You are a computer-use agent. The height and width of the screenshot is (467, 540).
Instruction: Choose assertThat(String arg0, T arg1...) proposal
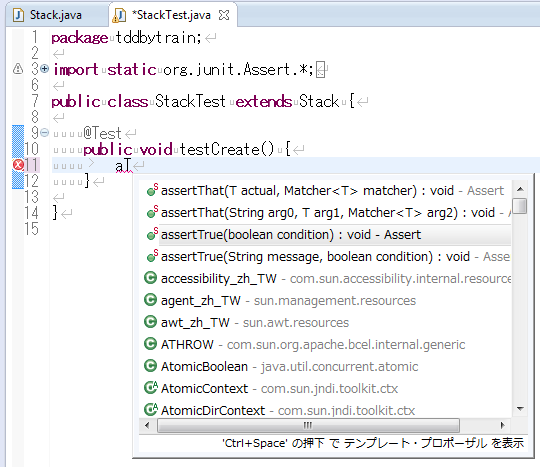[x=325, y=212]
